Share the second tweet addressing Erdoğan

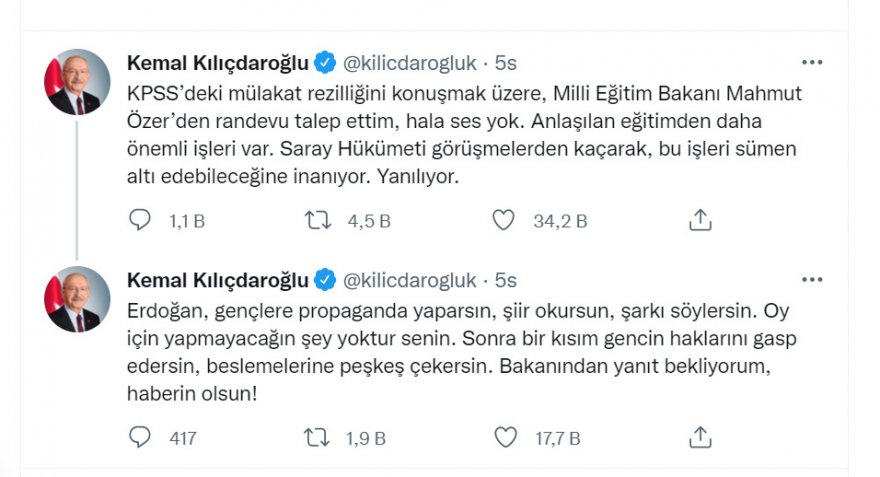click(701, 437)
